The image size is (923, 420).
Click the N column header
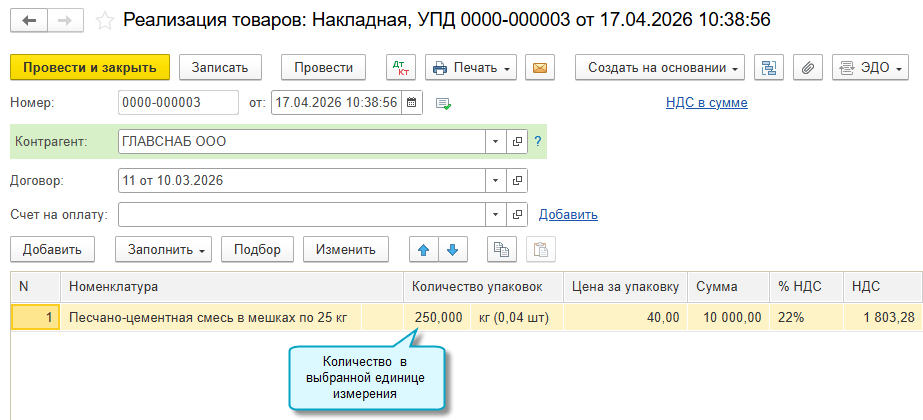pyautogui.click(x=36, y=287)
